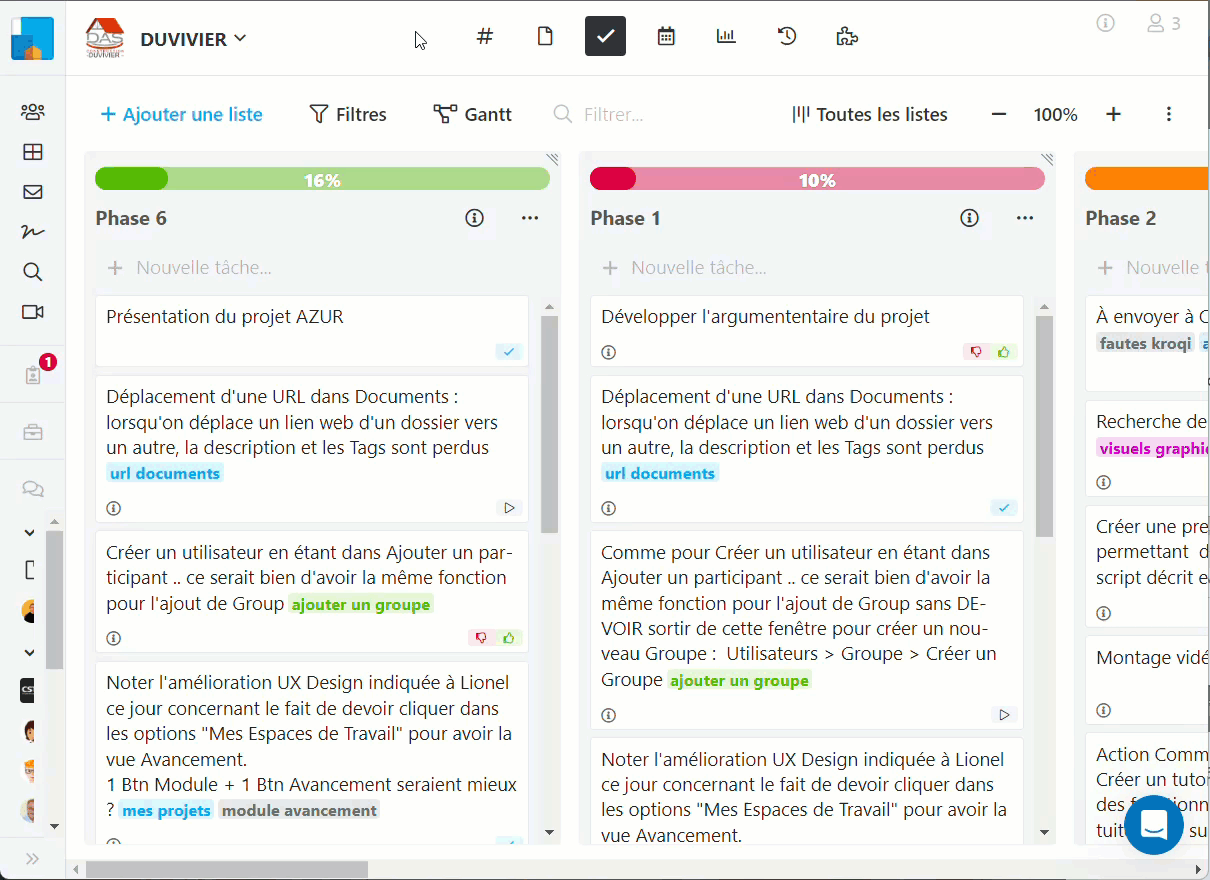Click the search magnifier in left sidebar

coord(32,272)
